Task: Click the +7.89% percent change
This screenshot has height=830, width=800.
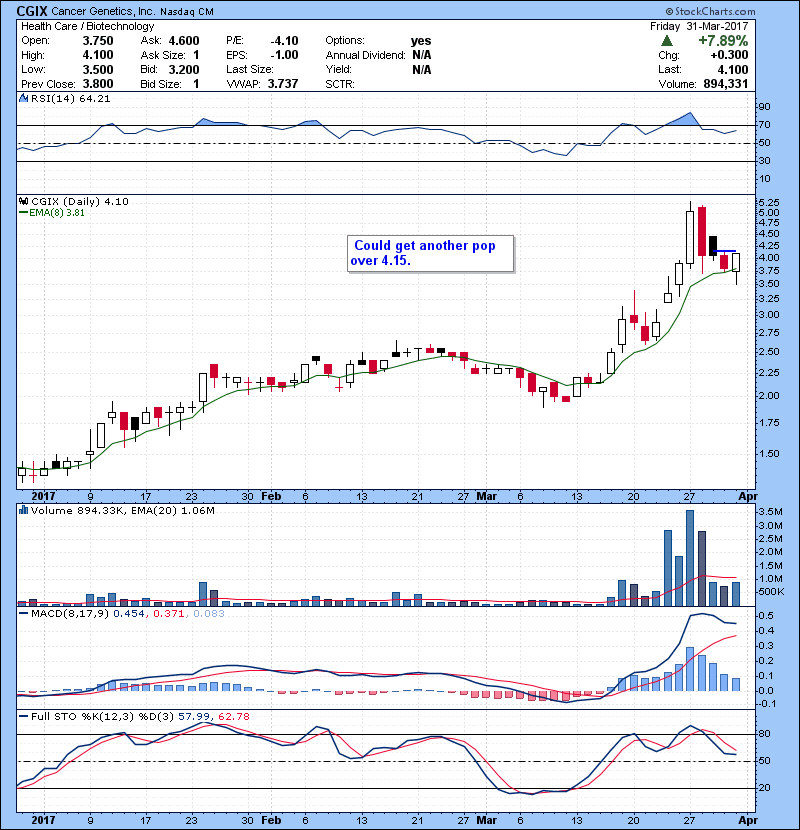Action: [723, 41]
